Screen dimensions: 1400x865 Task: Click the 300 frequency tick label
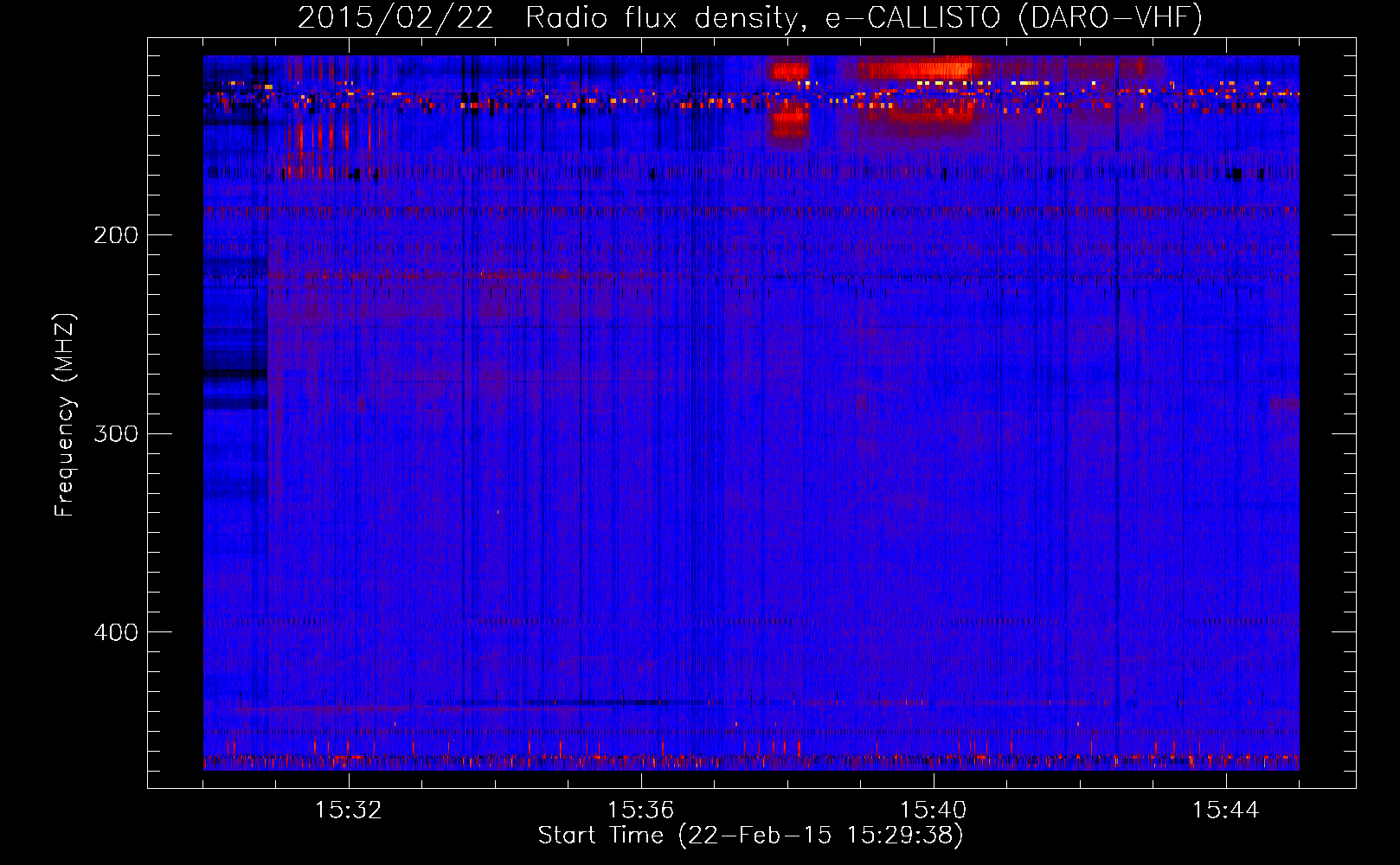[116, 433]
